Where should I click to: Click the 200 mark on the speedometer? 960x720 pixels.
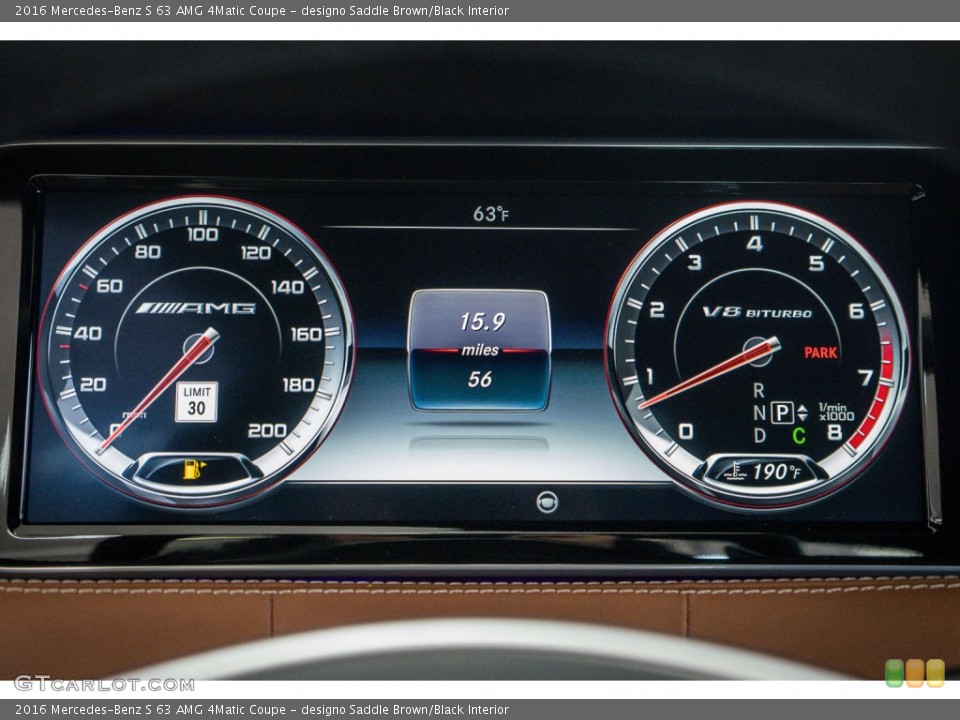pyautogui.click(x=267, y=431)
